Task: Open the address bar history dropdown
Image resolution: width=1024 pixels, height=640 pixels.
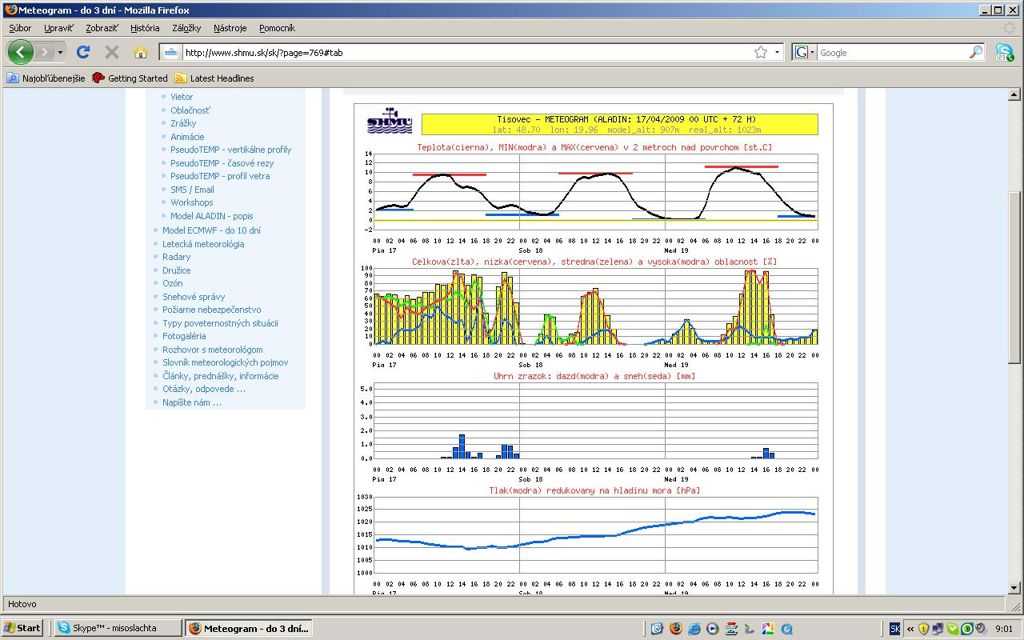Action: [777, 52]
